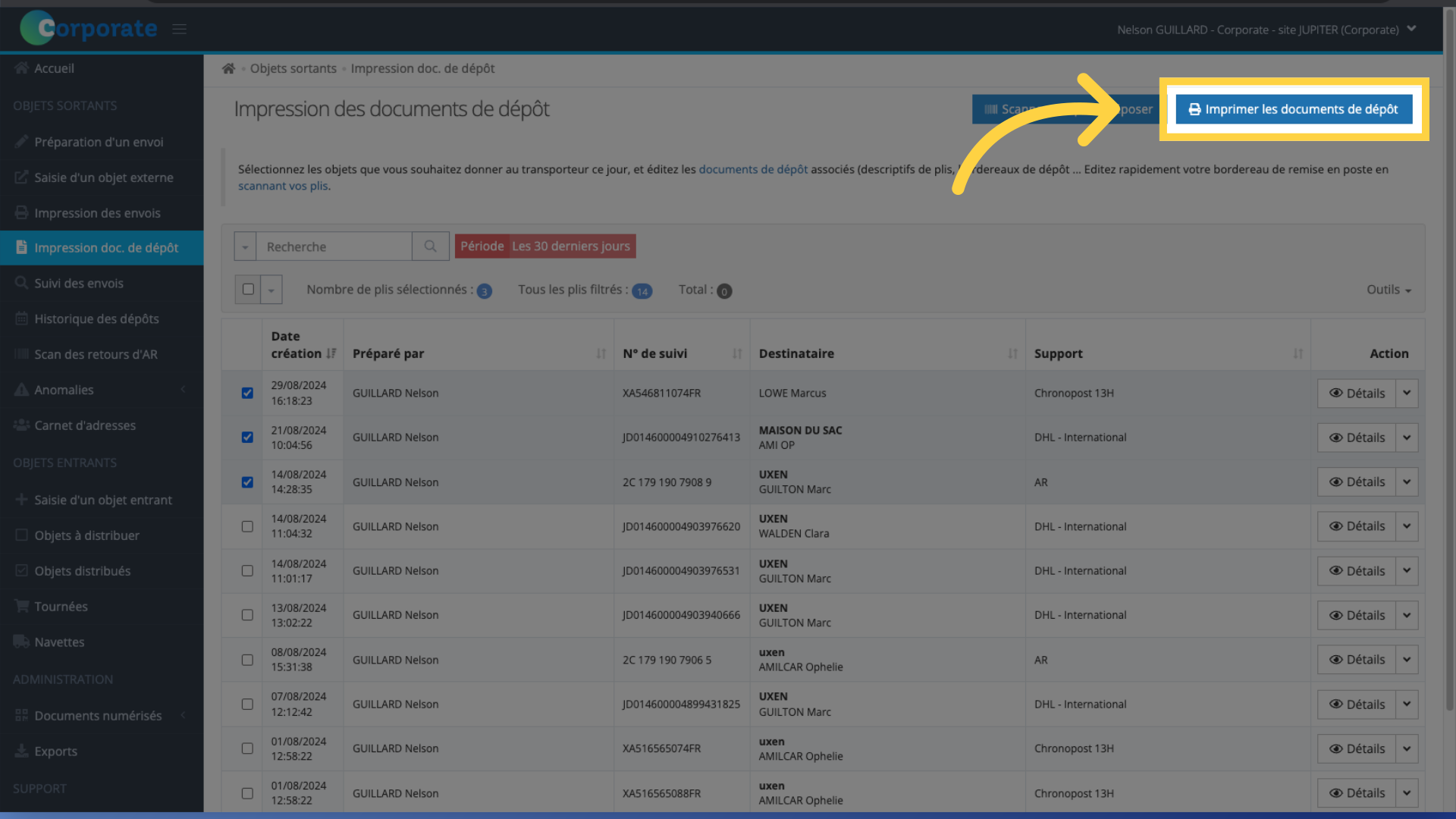1456x819 pixels.
Task: Expand the Outils dropdown menu top right
Action: [x=1389, y=289]
